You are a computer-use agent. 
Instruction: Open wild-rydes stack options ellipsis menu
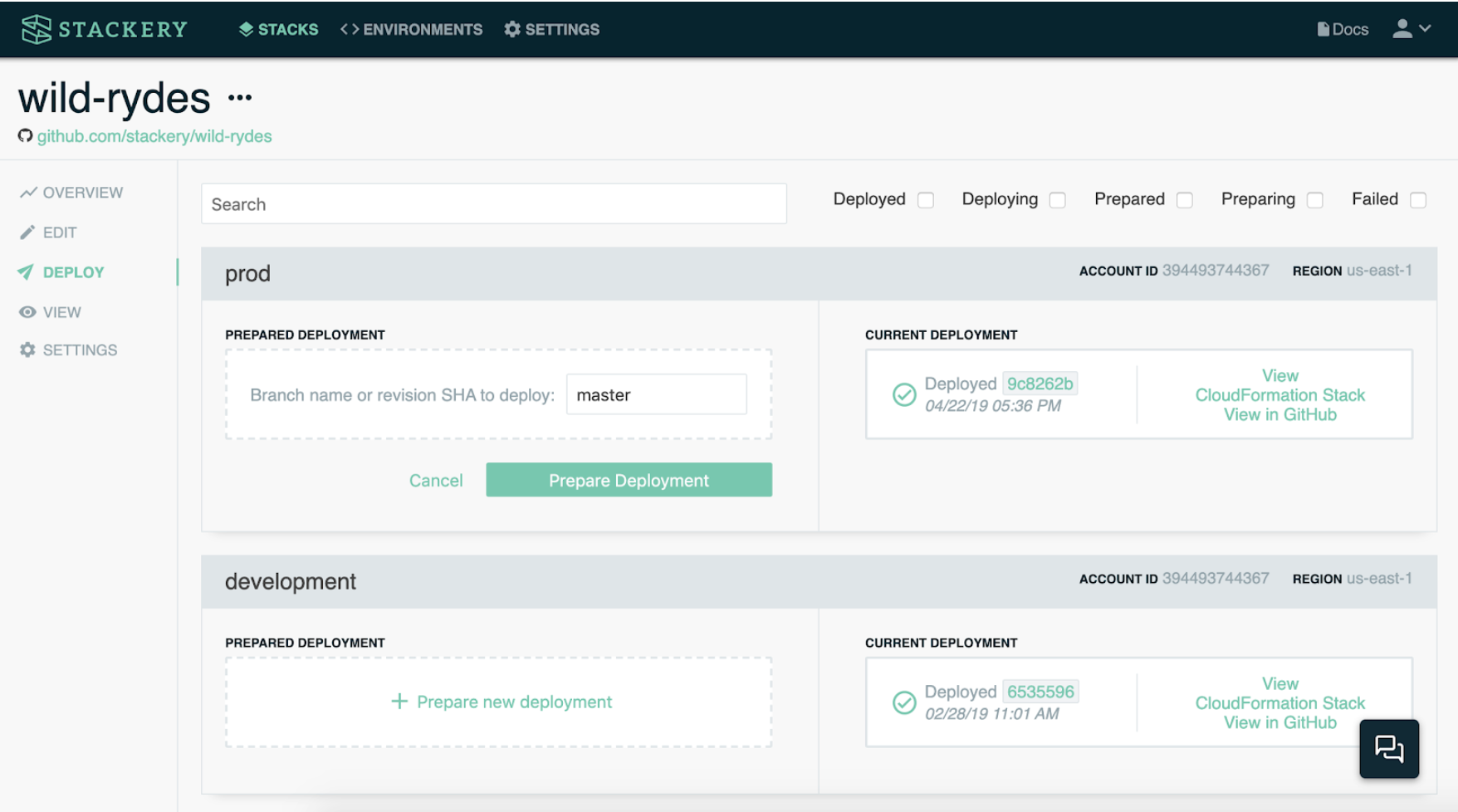[x=240, y=98]
